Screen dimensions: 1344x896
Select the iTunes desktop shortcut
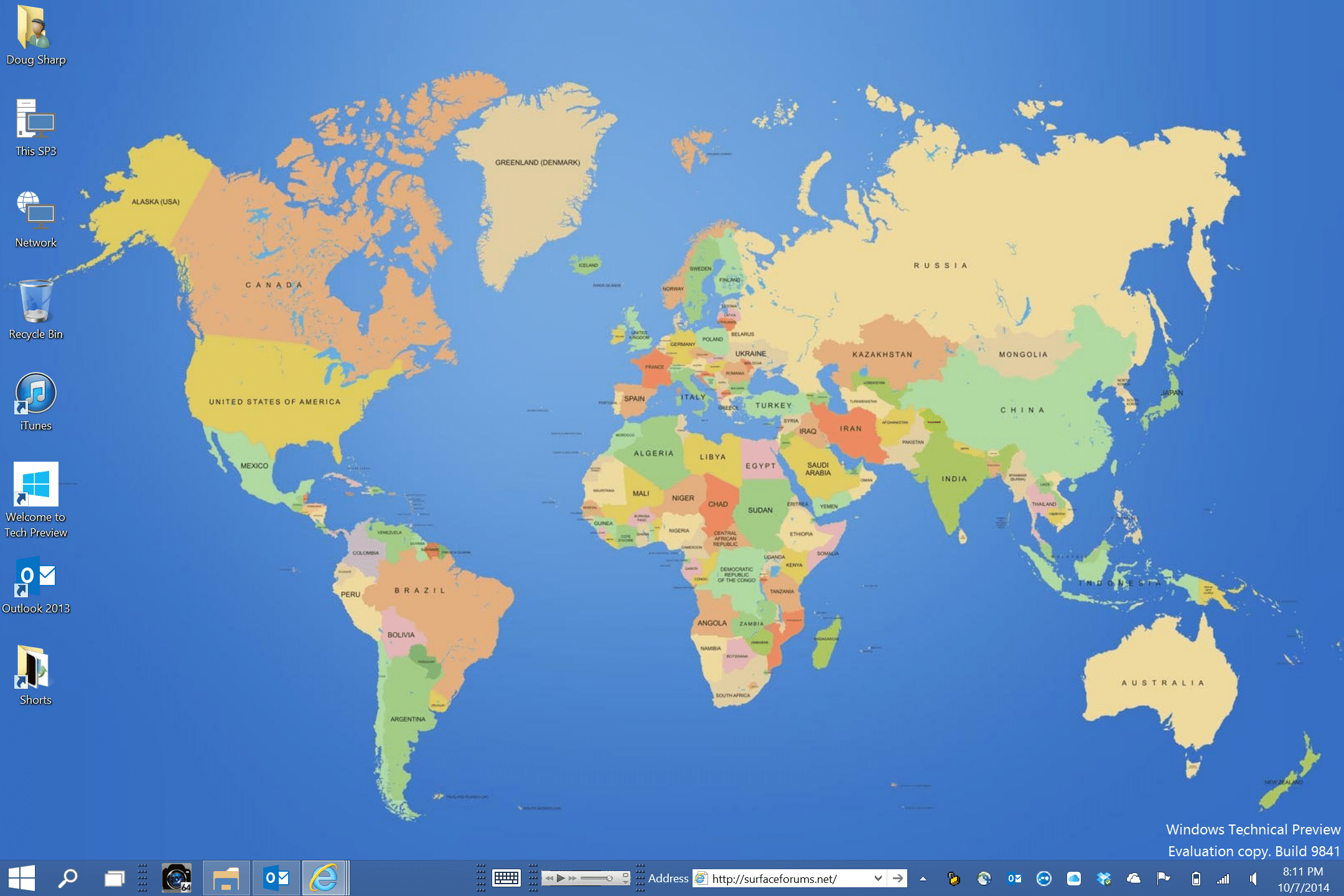tap(35, 401)
